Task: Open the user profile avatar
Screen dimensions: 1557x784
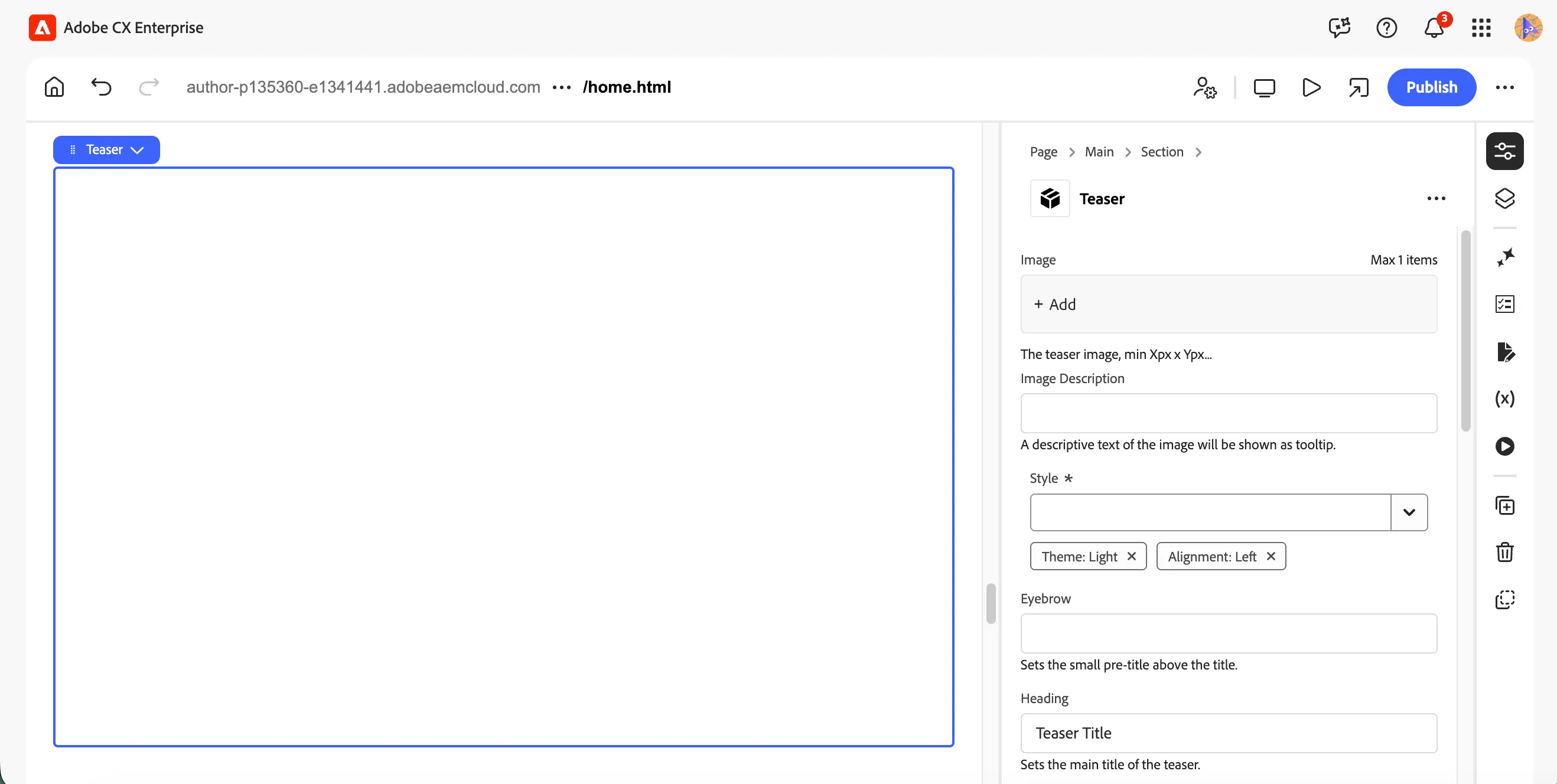Action: 1528,28
